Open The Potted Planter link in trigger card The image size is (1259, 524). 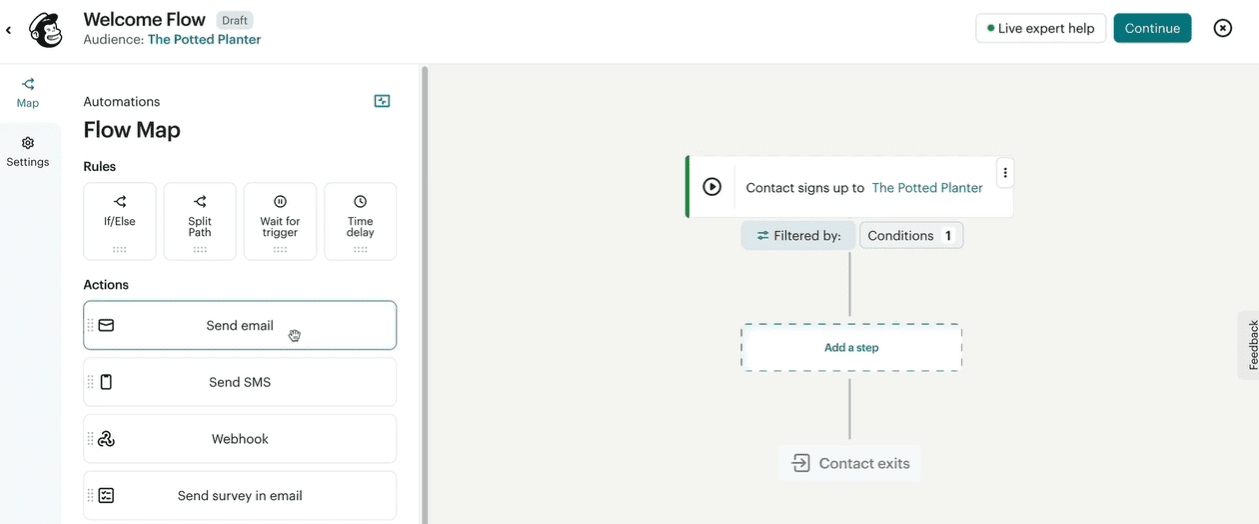(927, 188)
